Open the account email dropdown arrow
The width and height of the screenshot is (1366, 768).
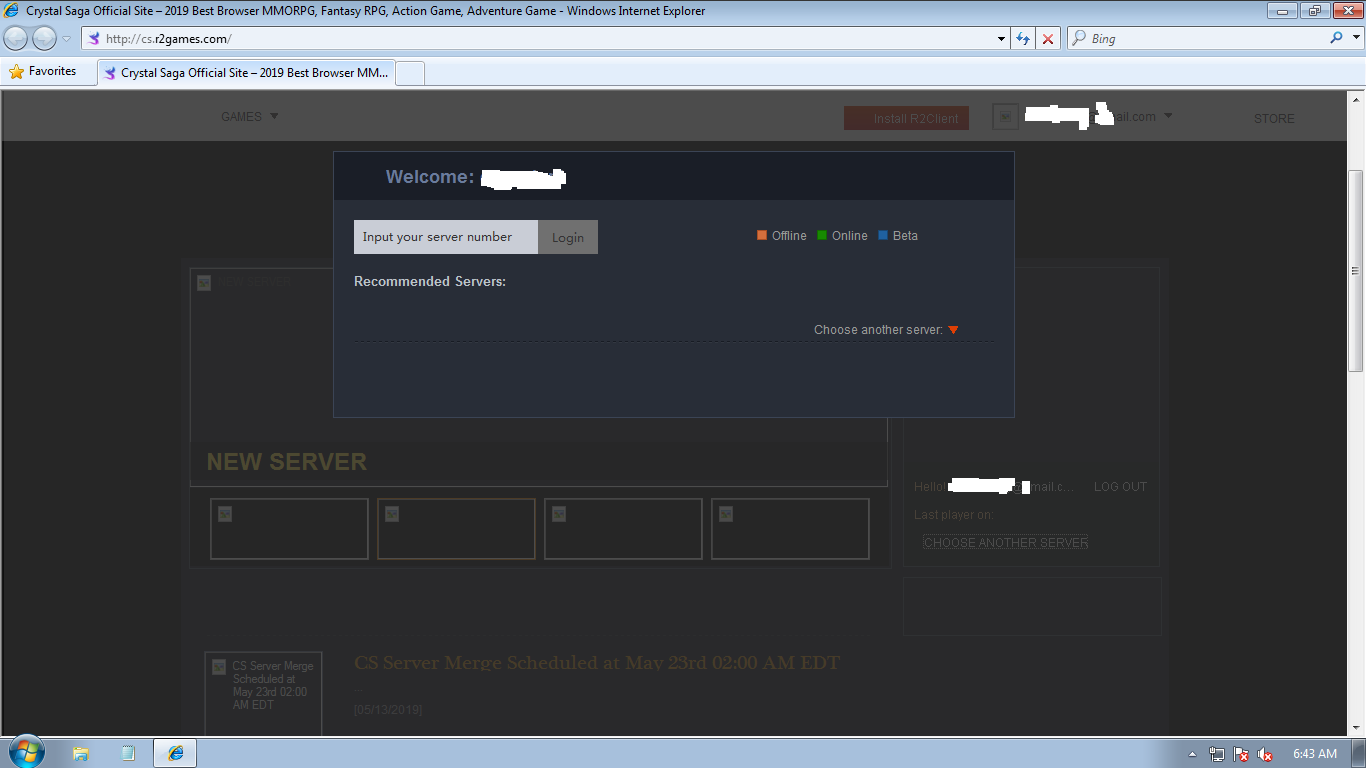pyautogui.click(x=1168, y=116)
